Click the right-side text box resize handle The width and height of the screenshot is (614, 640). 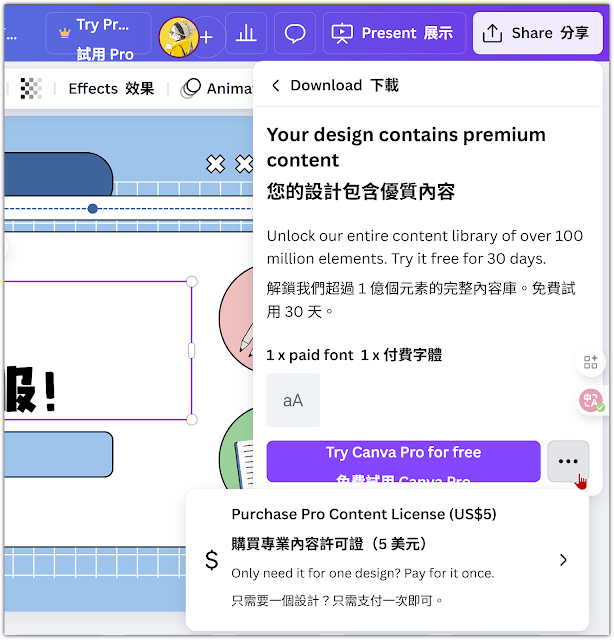[191, 351]
